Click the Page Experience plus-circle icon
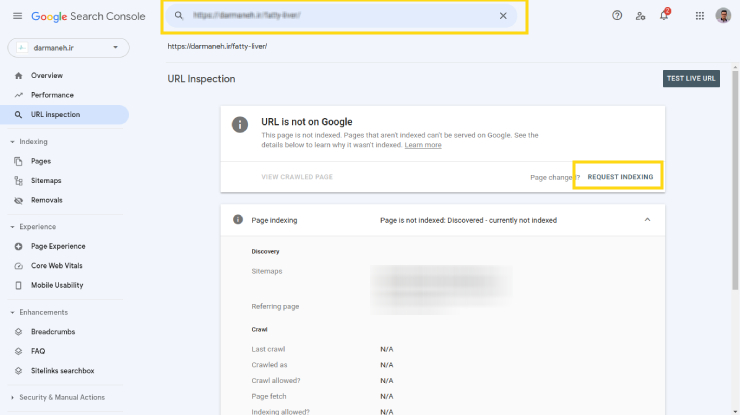The width and height of the screenshot is (740, 415). (18, 246)
